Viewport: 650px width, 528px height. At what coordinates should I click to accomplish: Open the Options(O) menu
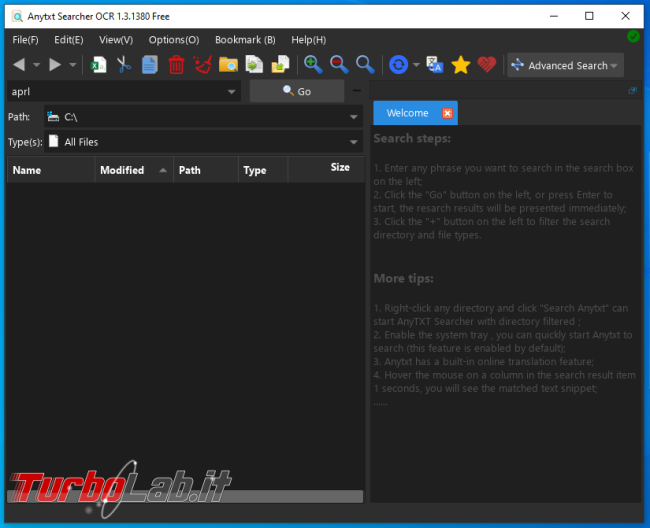tap(174, 40)
